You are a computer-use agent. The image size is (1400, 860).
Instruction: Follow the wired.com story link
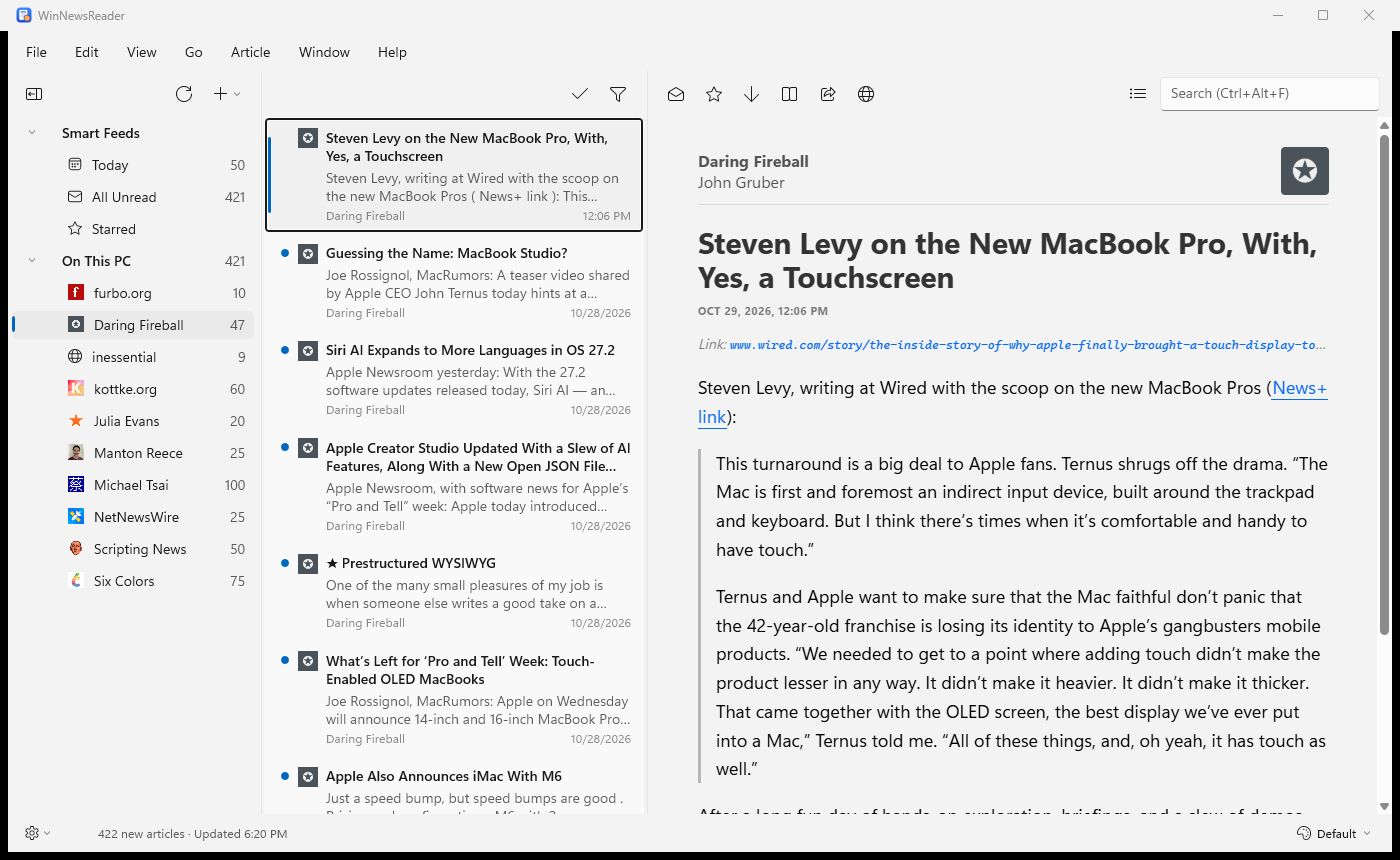[1028, 345]
